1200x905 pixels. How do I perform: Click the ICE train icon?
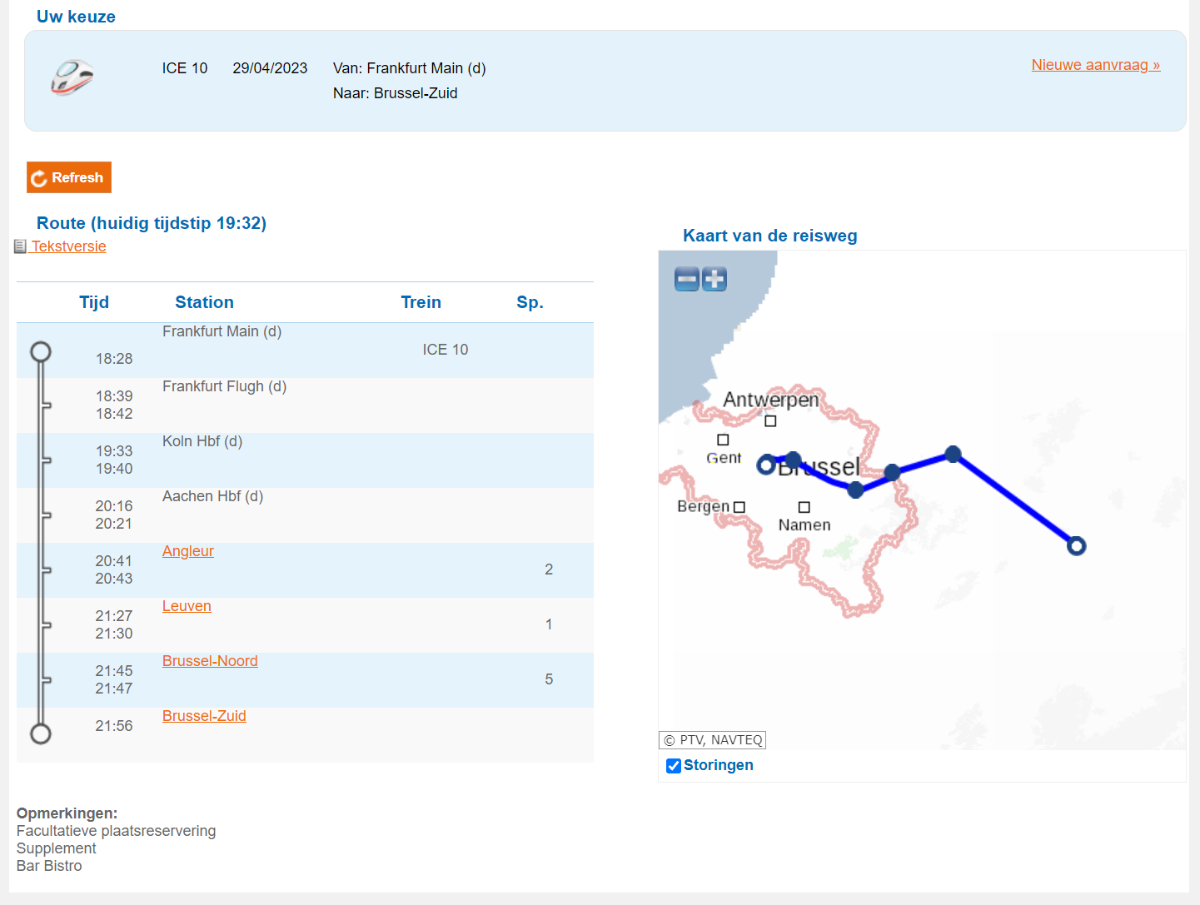[73, 77]
